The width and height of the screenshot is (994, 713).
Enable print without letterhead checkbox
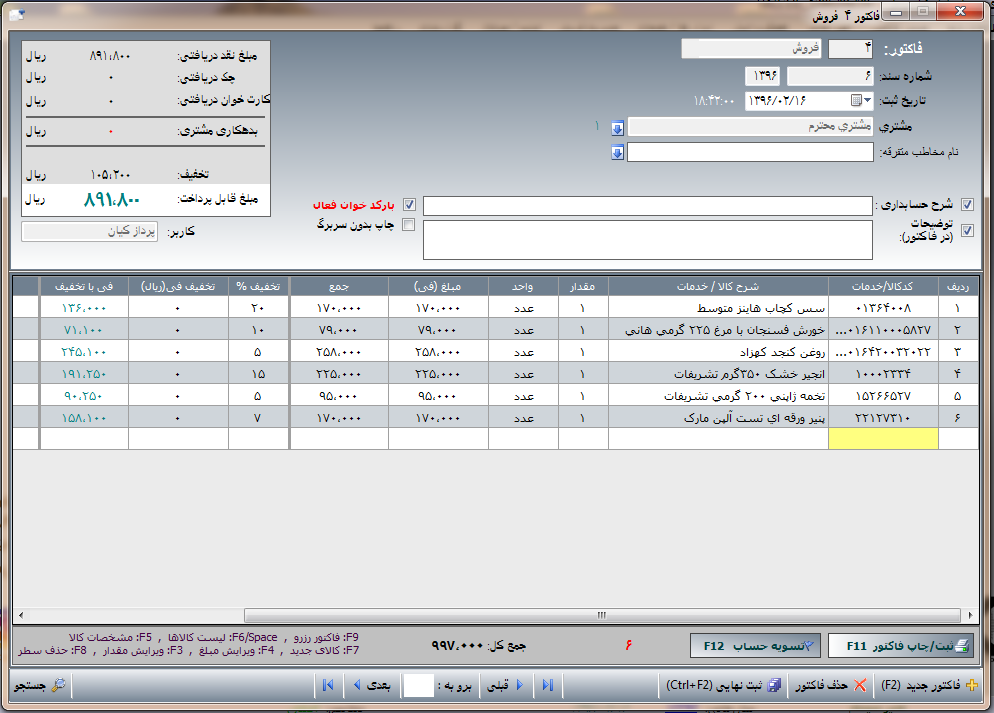[409, 225]
